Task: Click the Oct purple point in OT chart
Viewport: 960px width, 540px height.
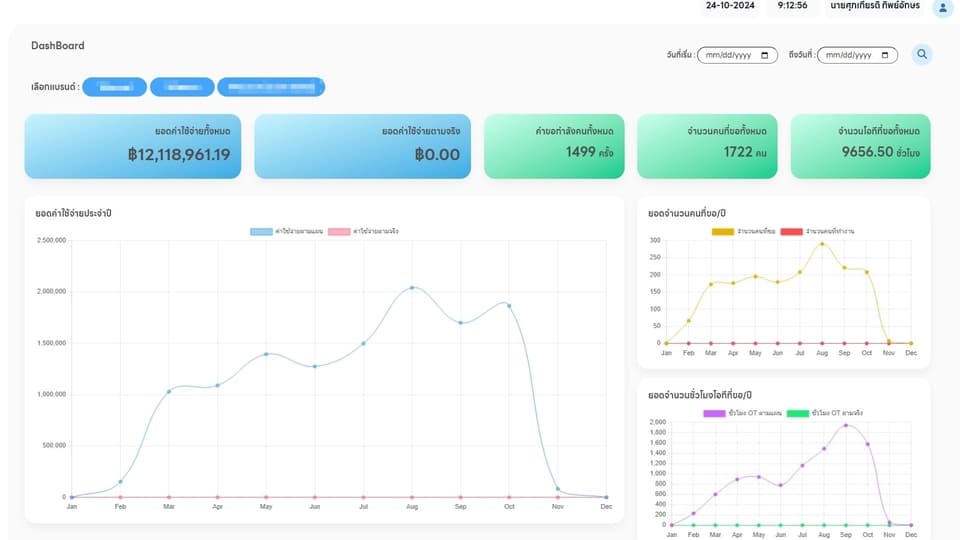Action: click(868, 444)
